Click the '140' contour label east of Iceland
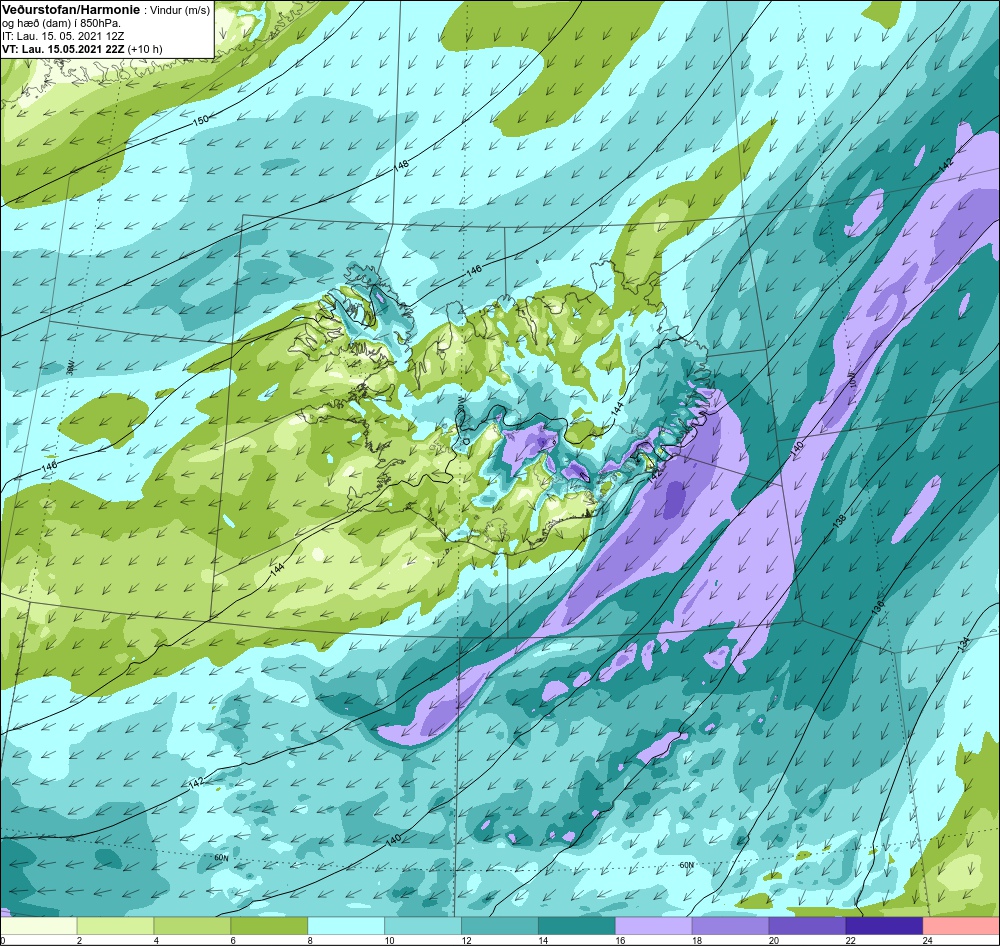The image size is (1000, 946). coord(797,448)
